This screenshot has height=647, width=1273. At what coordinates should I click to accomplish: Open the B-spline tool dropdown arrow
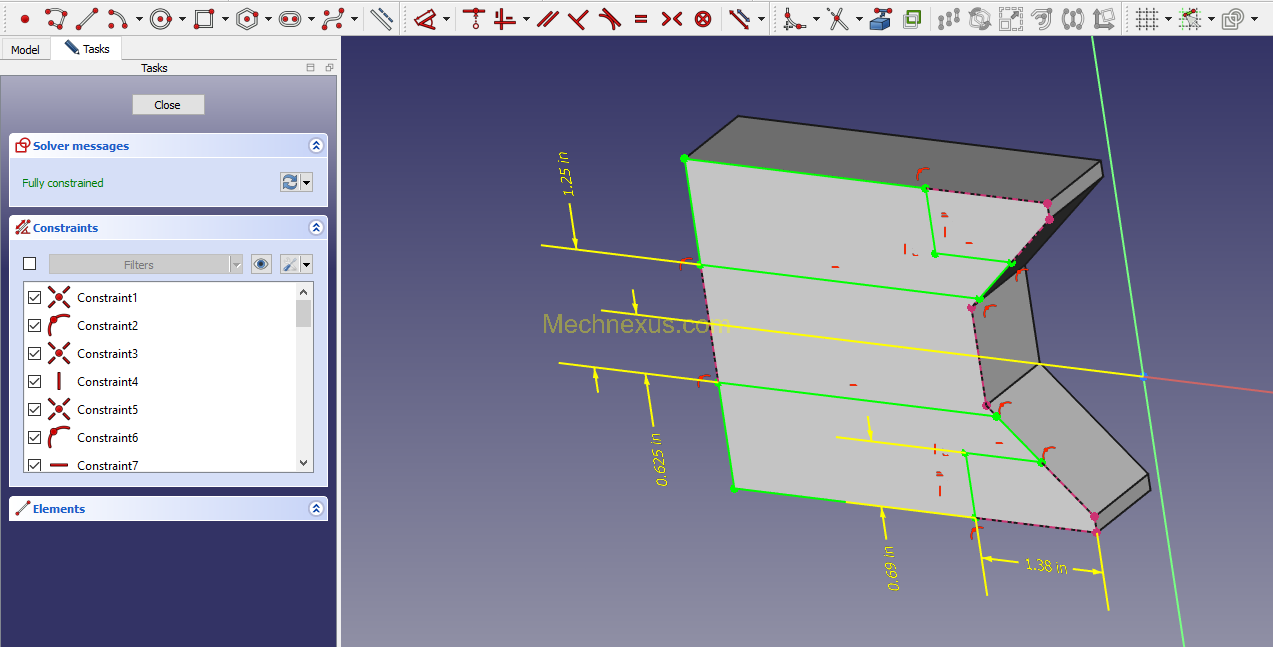[x=355, y=19]
